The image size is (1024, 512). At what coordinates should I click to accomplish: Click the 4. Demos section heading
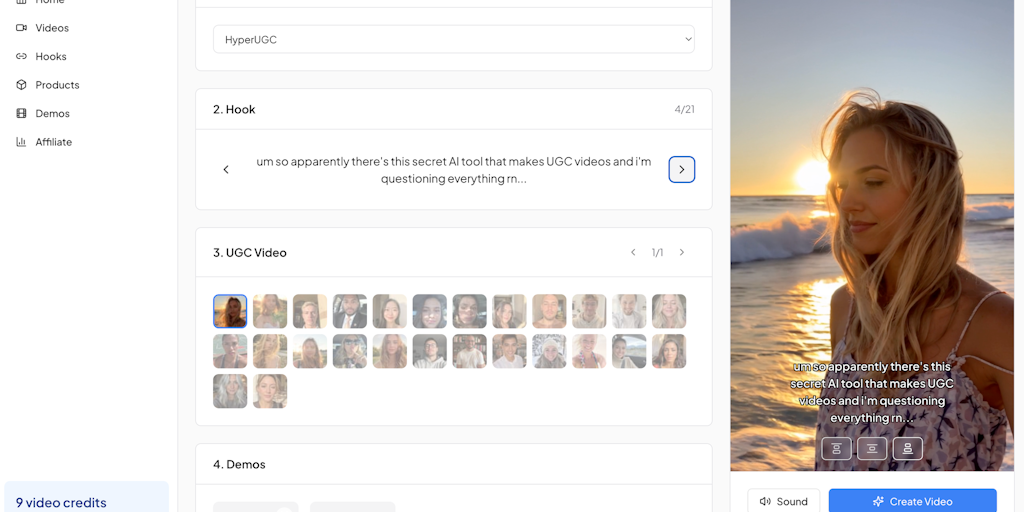(240, 464)
